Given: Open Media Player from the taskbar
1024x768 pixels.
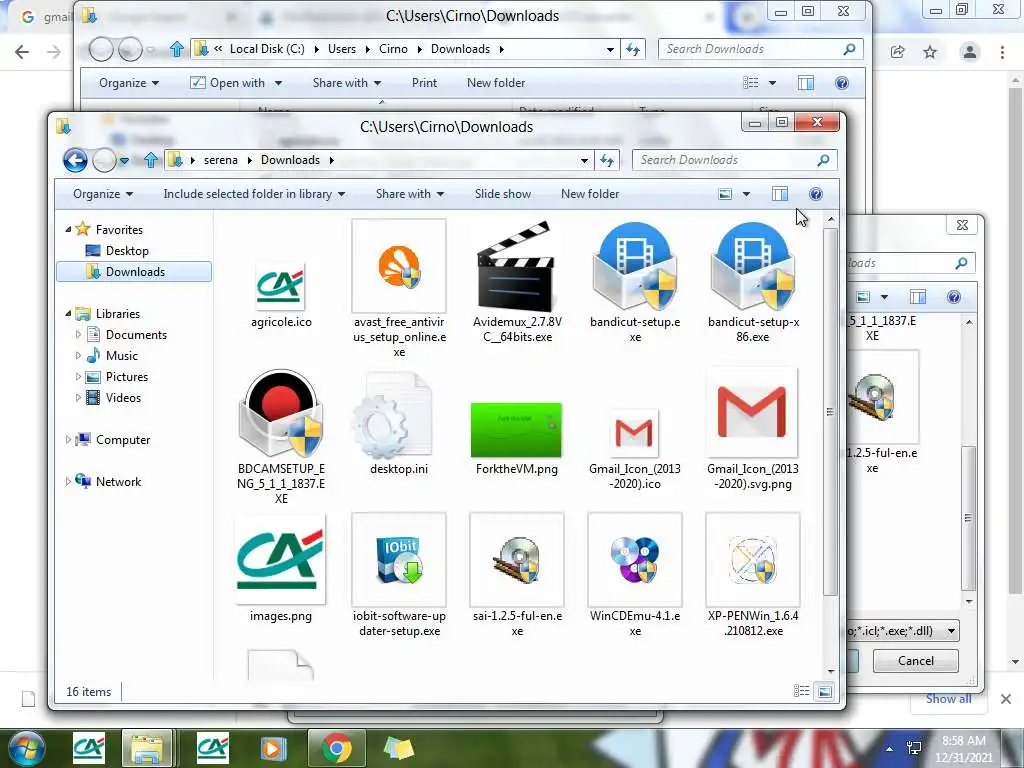Looking at the screenshot, I should click(x=272, y=748).
